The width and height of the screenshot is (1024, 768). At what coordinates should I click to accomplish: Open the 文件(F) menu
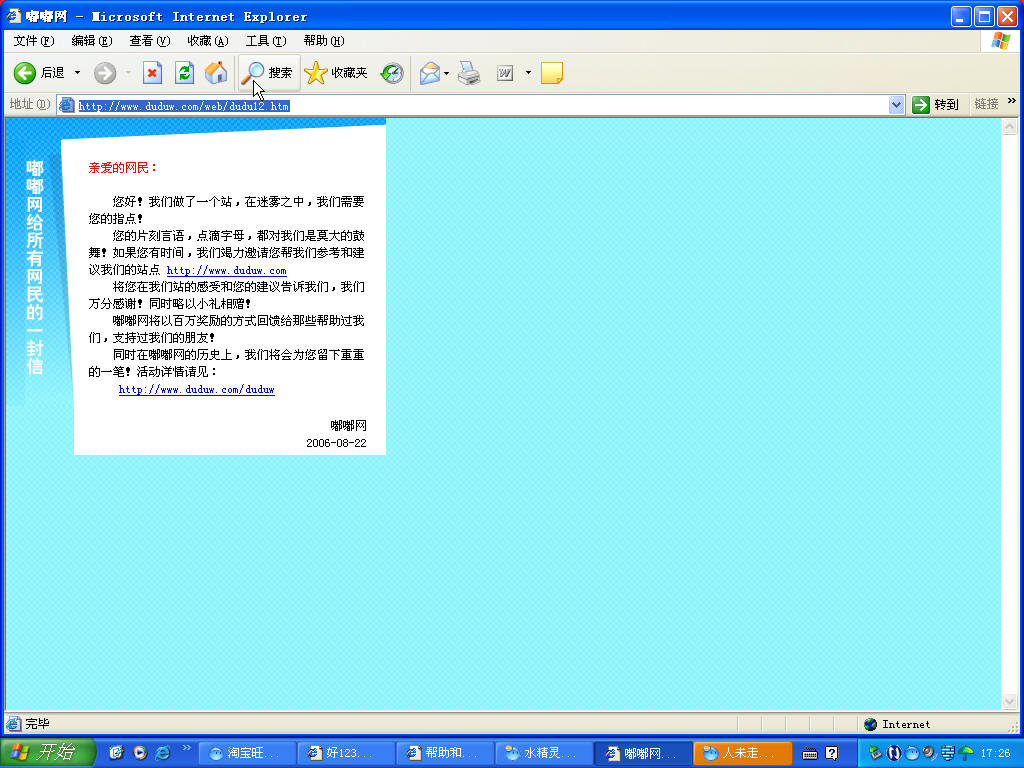click(34, 40)
